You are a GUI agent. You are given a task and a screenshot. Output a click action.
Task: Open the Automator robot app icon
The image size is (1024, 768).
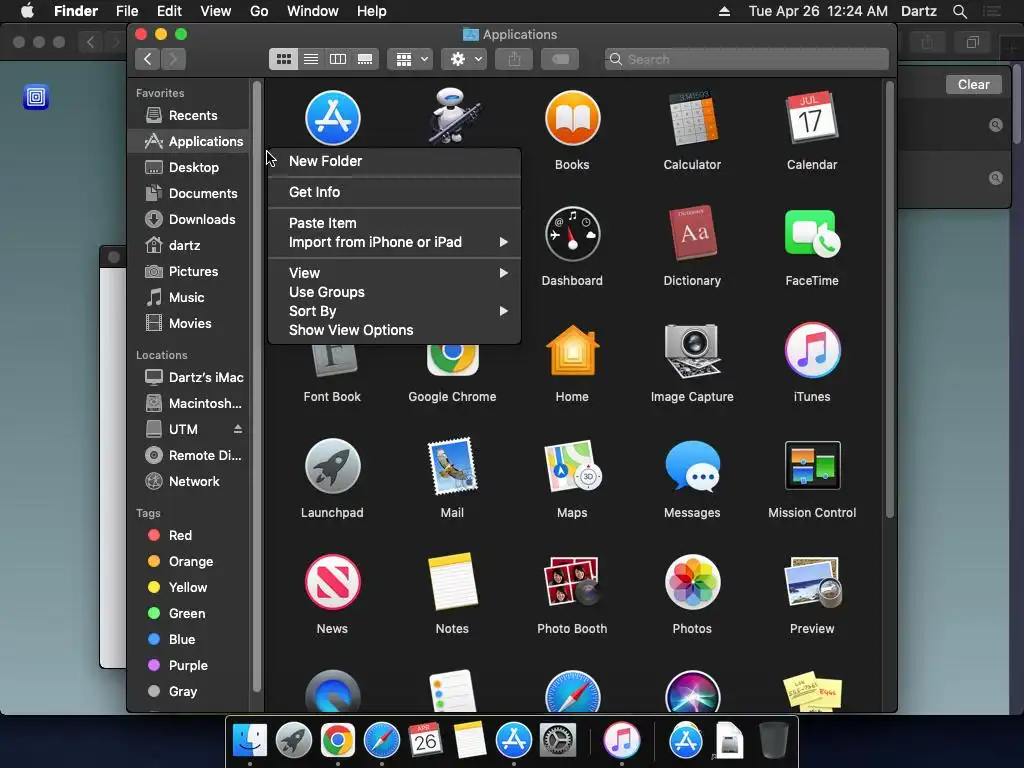coord(453,116)
